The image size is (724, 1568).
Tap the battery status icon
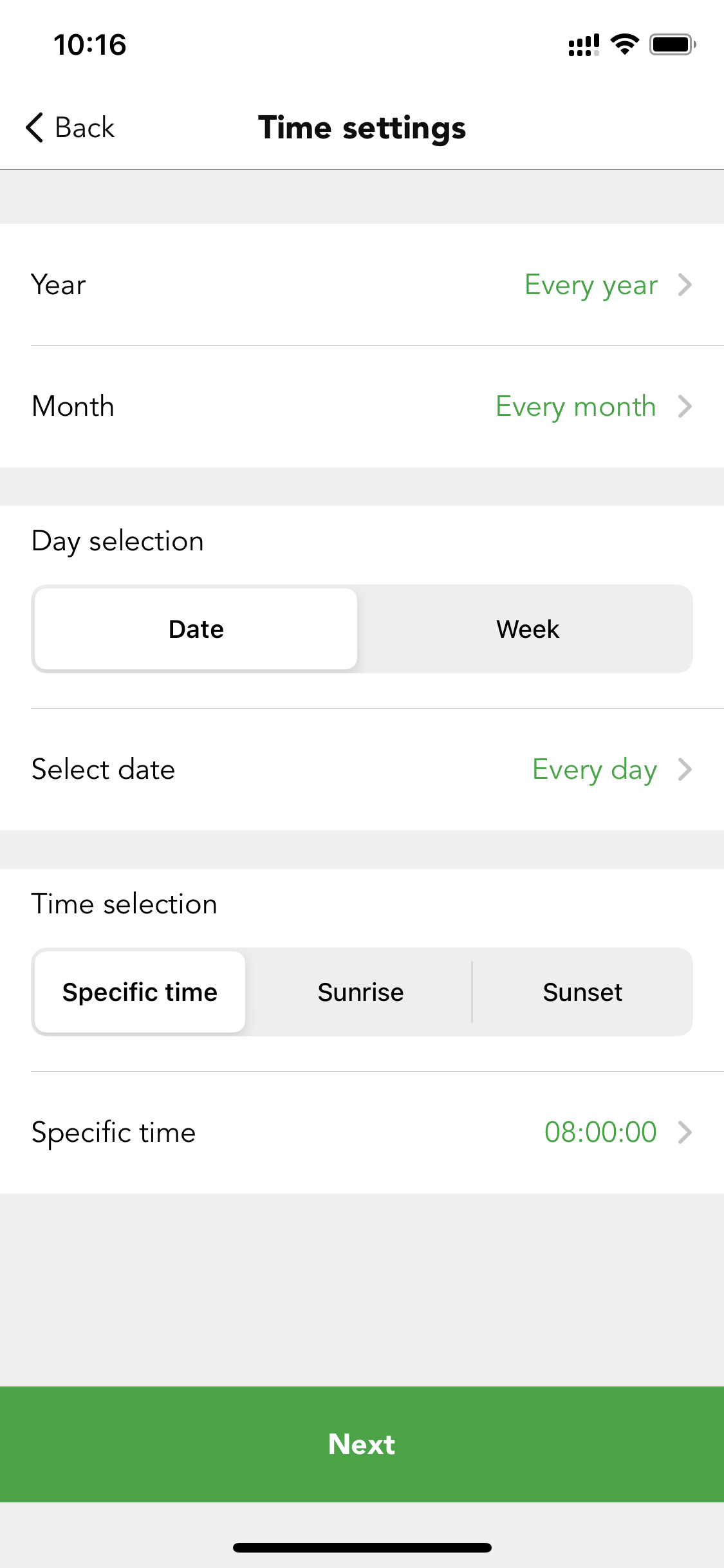(x=673, y=44)
